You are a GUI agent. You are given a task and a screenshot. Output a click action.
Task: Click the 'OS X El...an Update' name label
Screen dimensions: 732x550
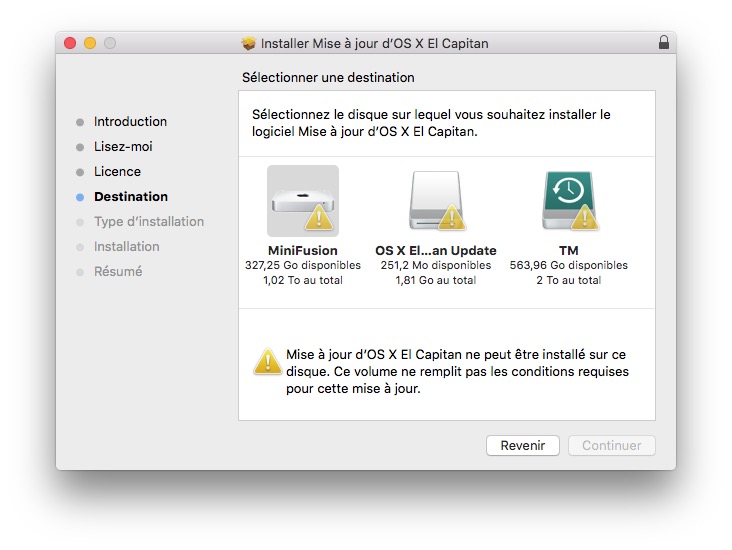coord(436,251)
